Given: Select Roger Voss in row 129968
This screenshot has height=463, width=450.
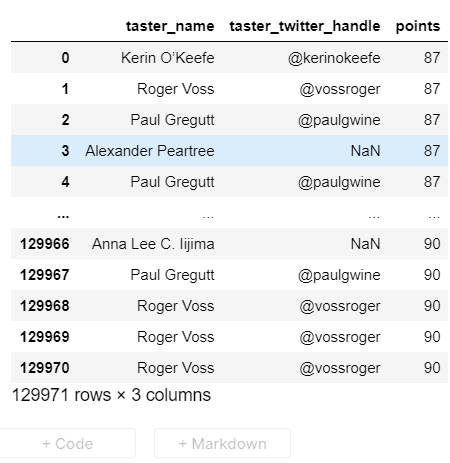Looking at the screenshot, I should [176, 306].
